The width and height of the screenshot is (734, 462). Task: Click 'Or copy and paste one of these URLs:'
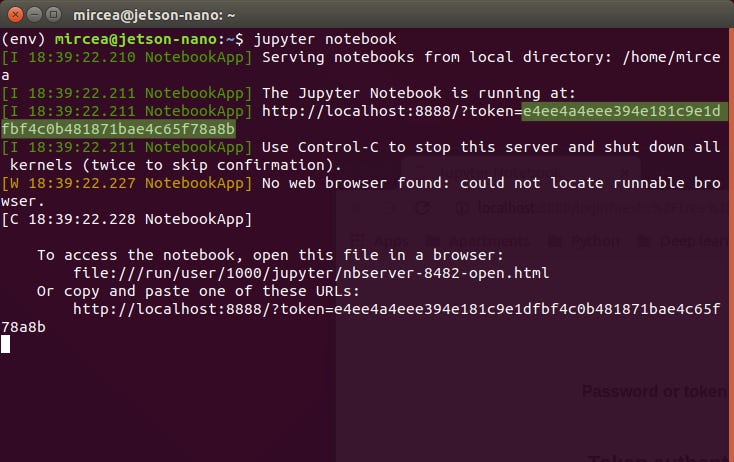coord(198,291)
